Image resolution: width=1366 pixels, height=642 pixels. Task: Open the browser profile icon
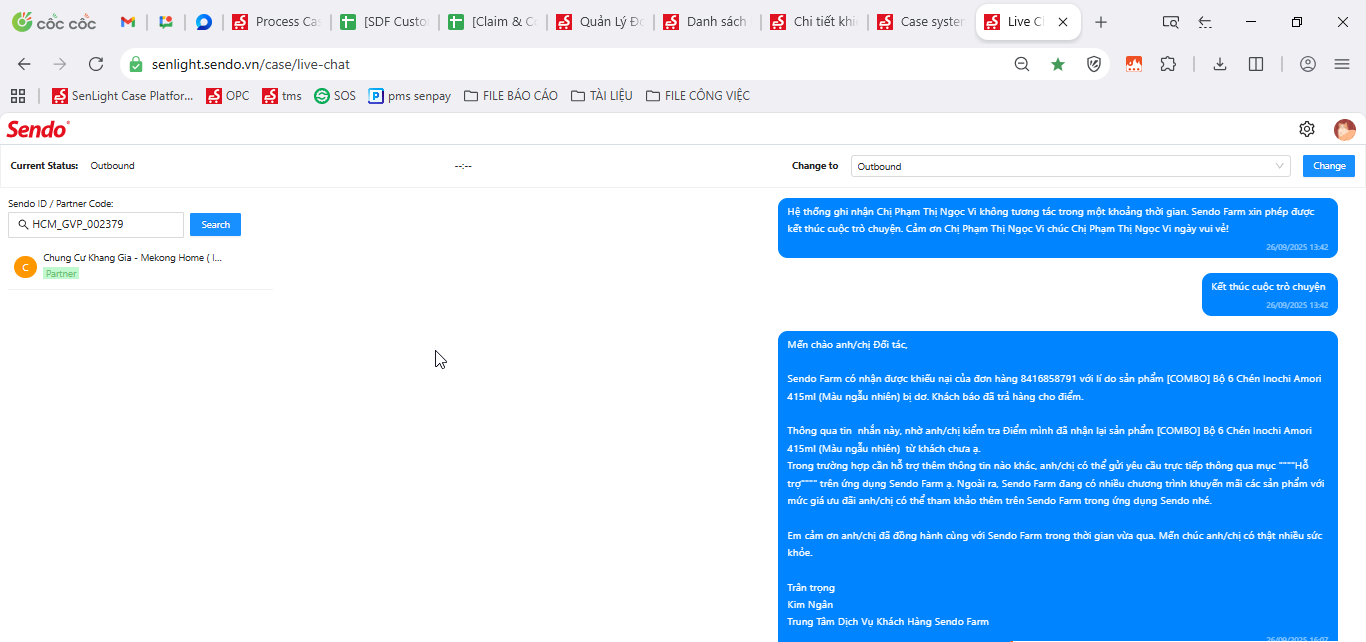coord(1308,64)
